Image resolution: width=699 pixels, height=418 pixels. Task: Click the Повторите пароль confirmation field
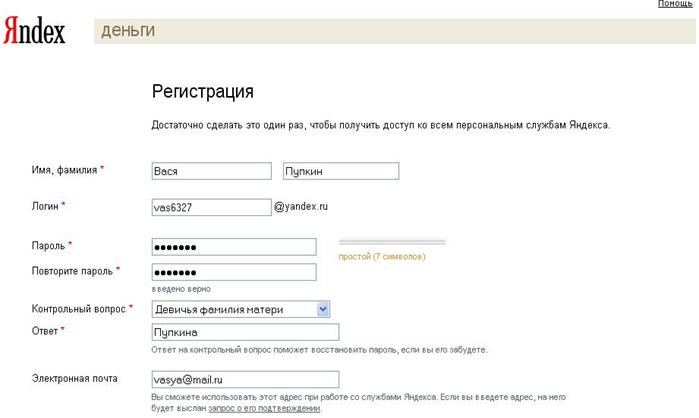(x=234, y=272)
